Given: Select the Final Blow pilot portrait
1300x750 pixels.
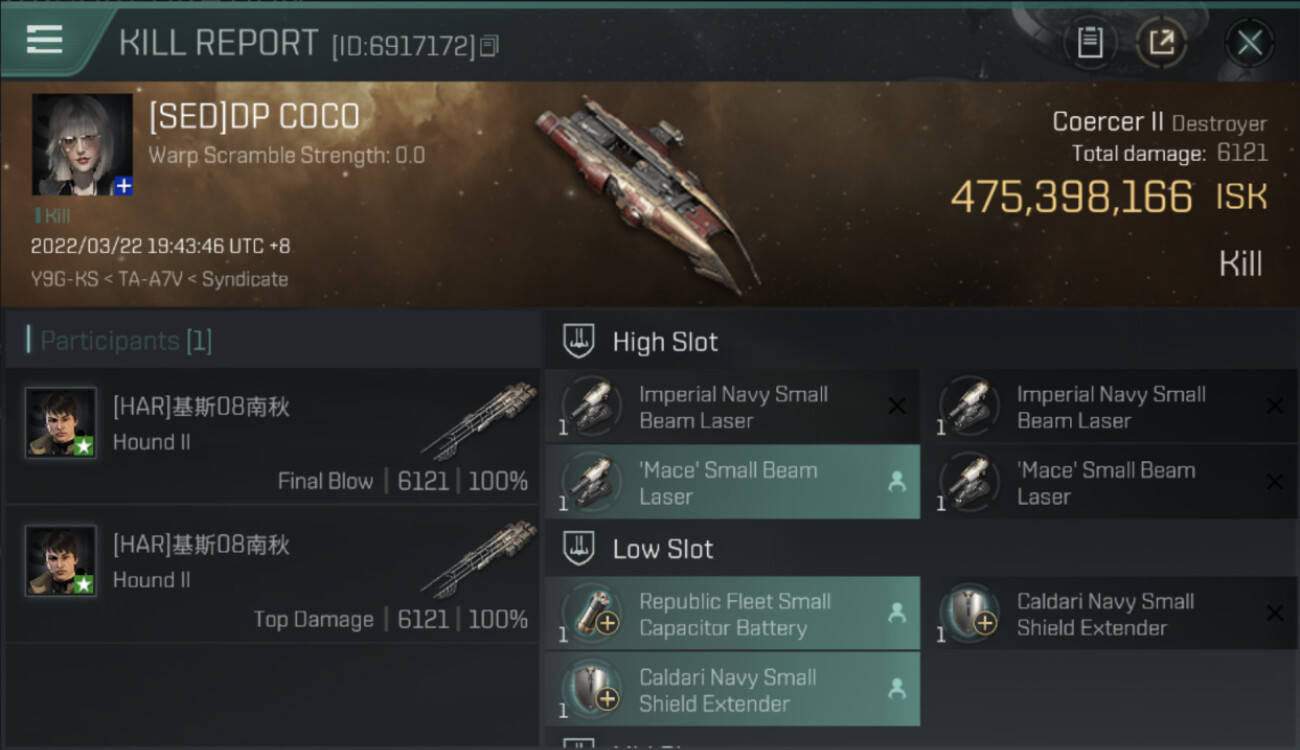Looking at the screenshot, I should click(x=61, y=423).
